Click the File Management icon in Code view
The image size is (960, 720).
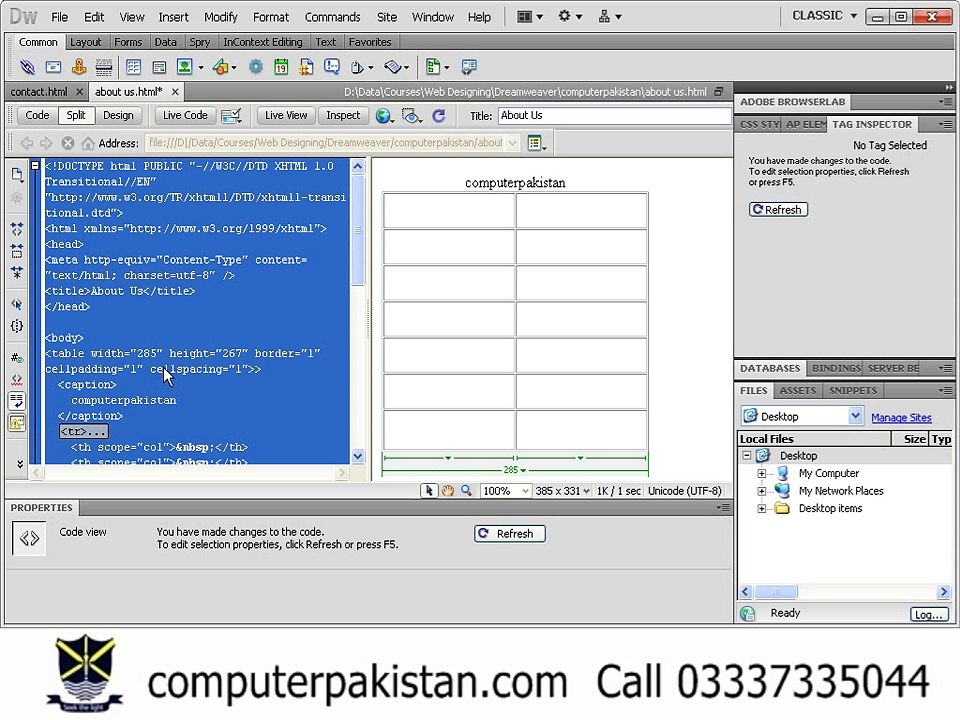tap(17, 175)
